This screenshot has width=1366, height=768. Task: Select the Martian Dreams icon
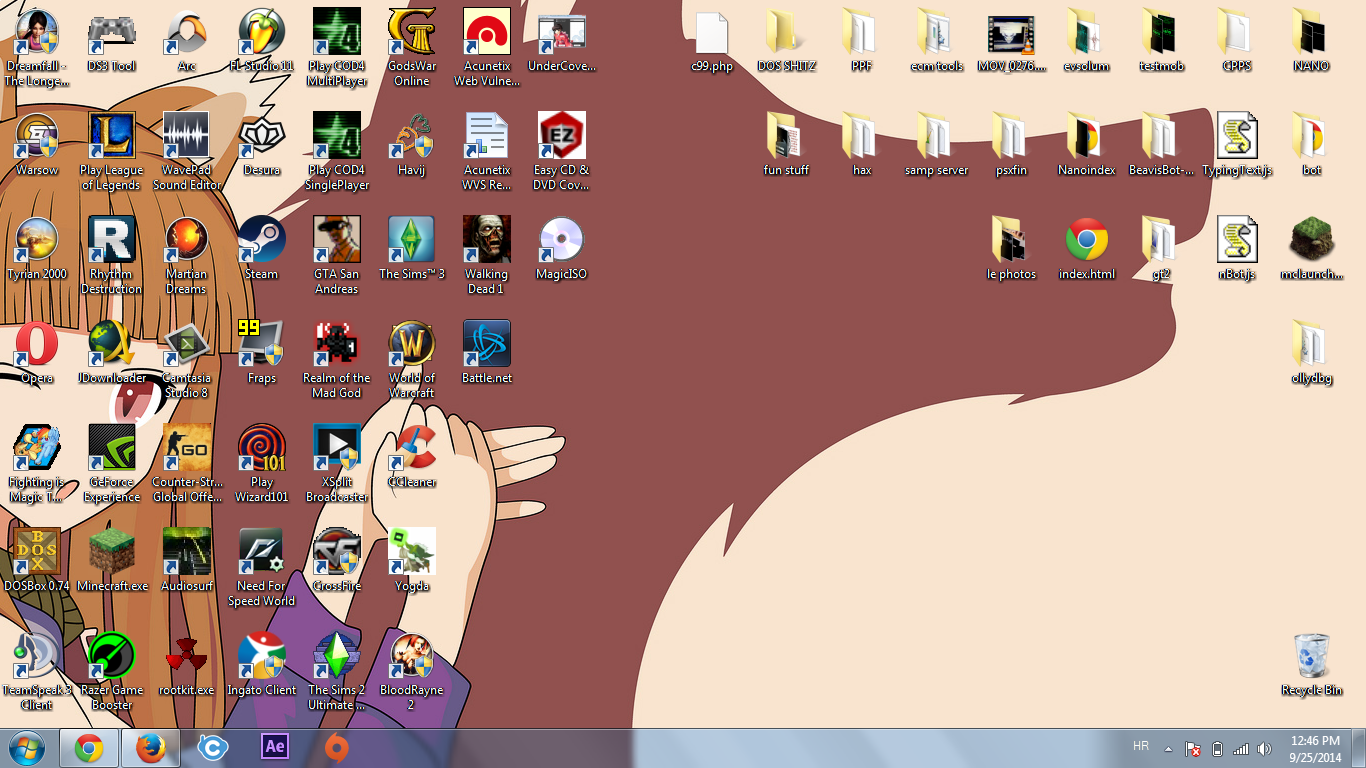tap(187, 256)
